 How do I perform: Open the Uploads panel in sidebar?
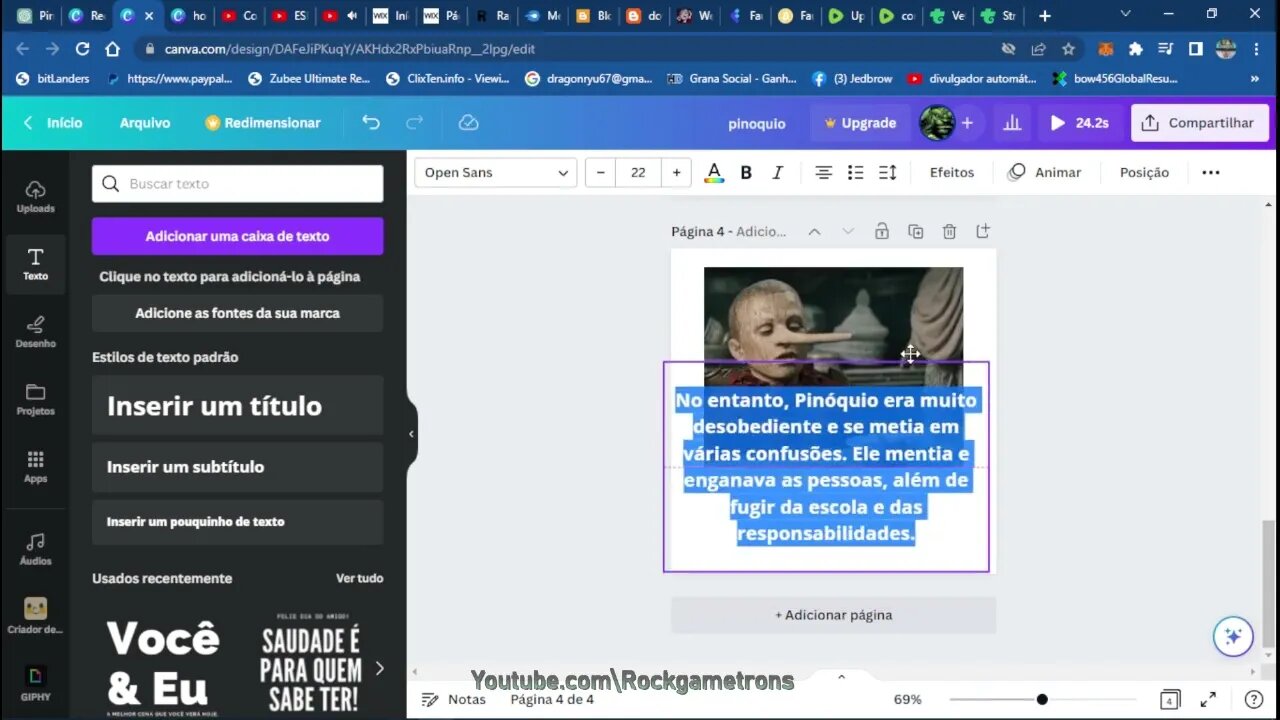tap(35, 197)
